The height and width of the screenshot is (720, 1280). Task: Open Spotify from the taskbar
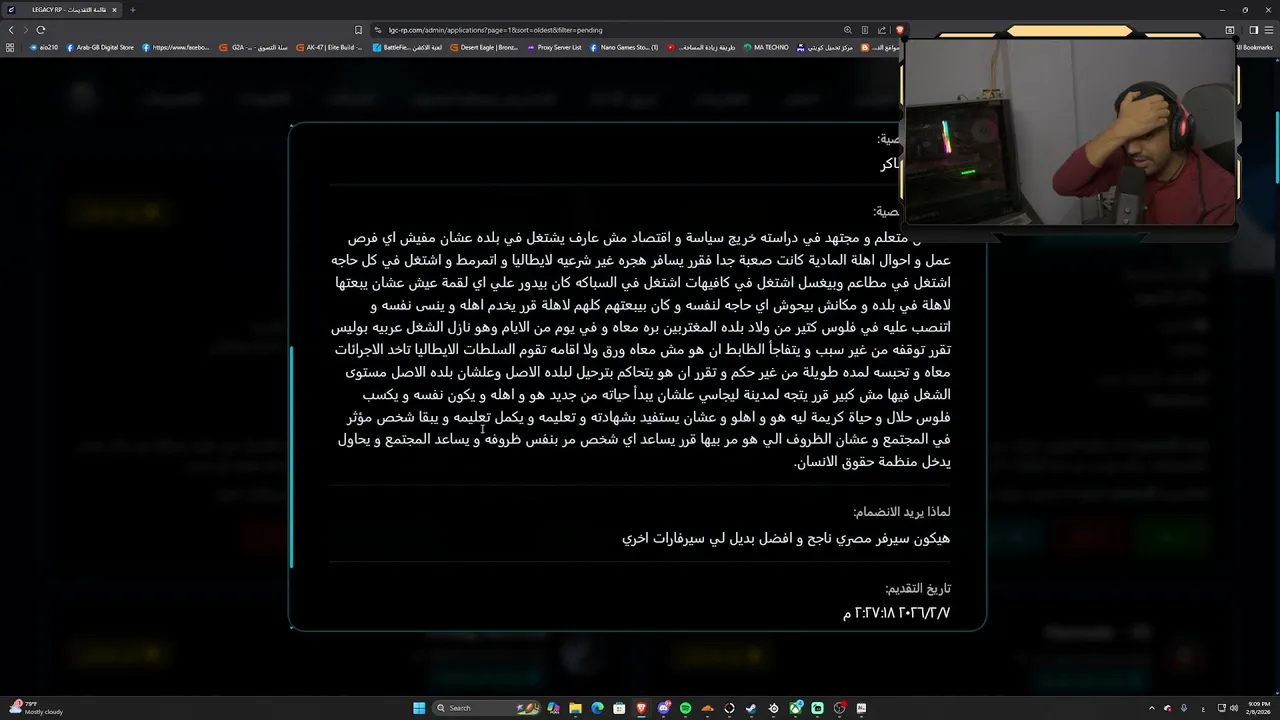[685, 708]
